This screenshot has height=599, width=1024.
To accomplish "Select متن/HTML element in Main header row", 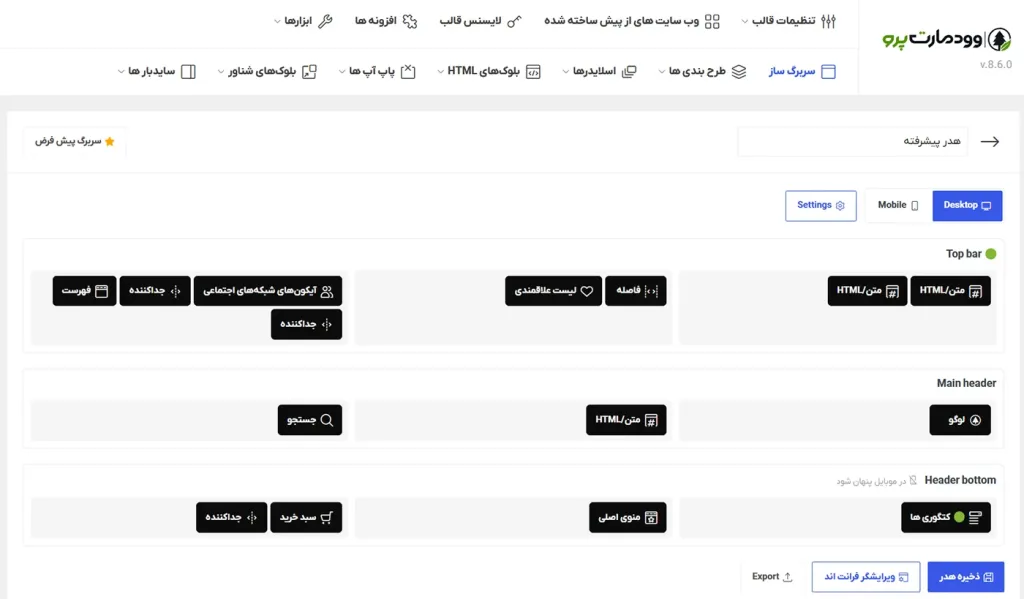I will tap(626, 420).
